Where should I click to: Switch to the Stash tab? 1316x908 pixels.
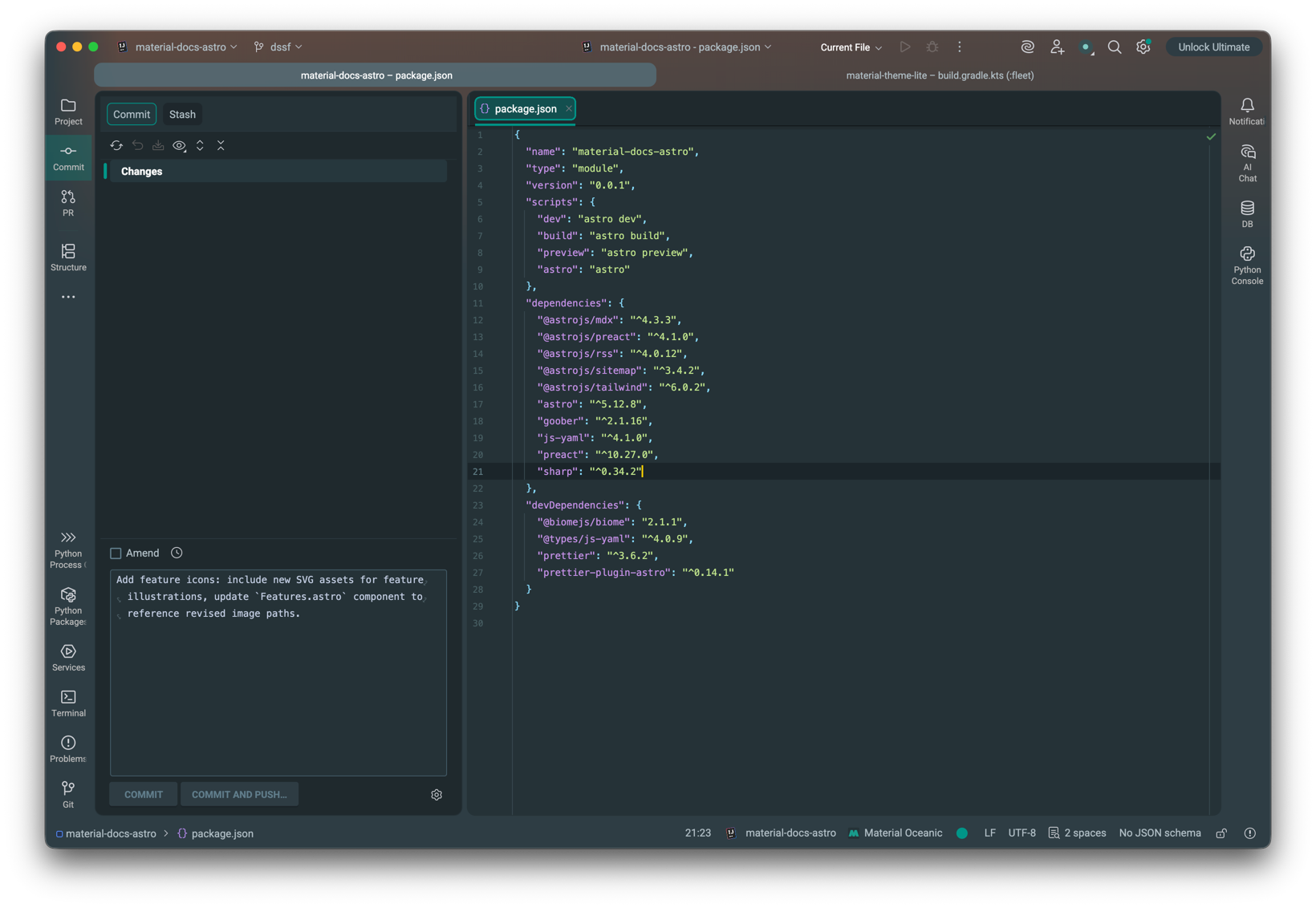click(182, 115)
